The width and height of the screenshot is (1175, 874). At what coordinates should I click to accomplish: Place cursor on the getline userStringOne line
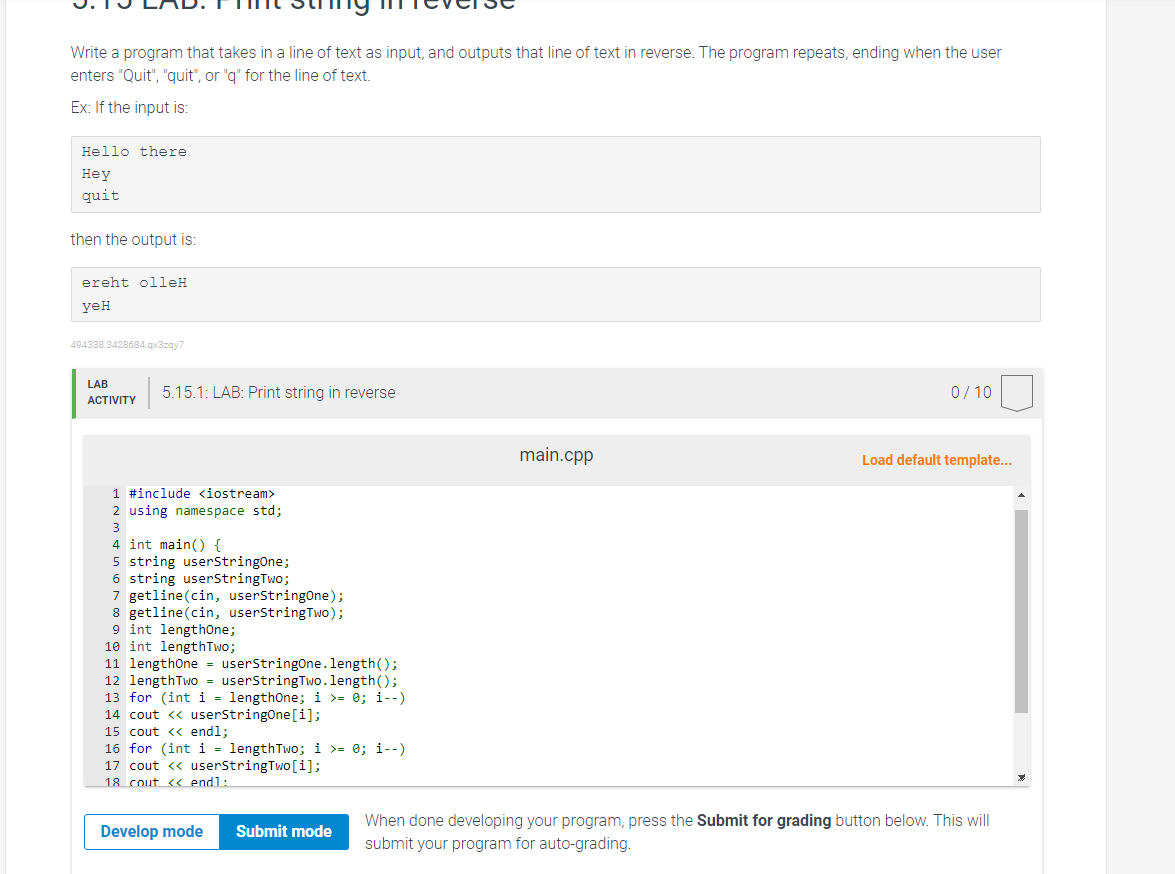(x=233, y=595)
